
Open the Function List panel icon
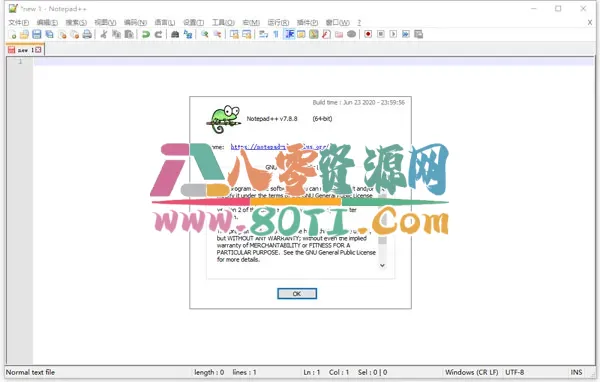[x=326, y=34]
